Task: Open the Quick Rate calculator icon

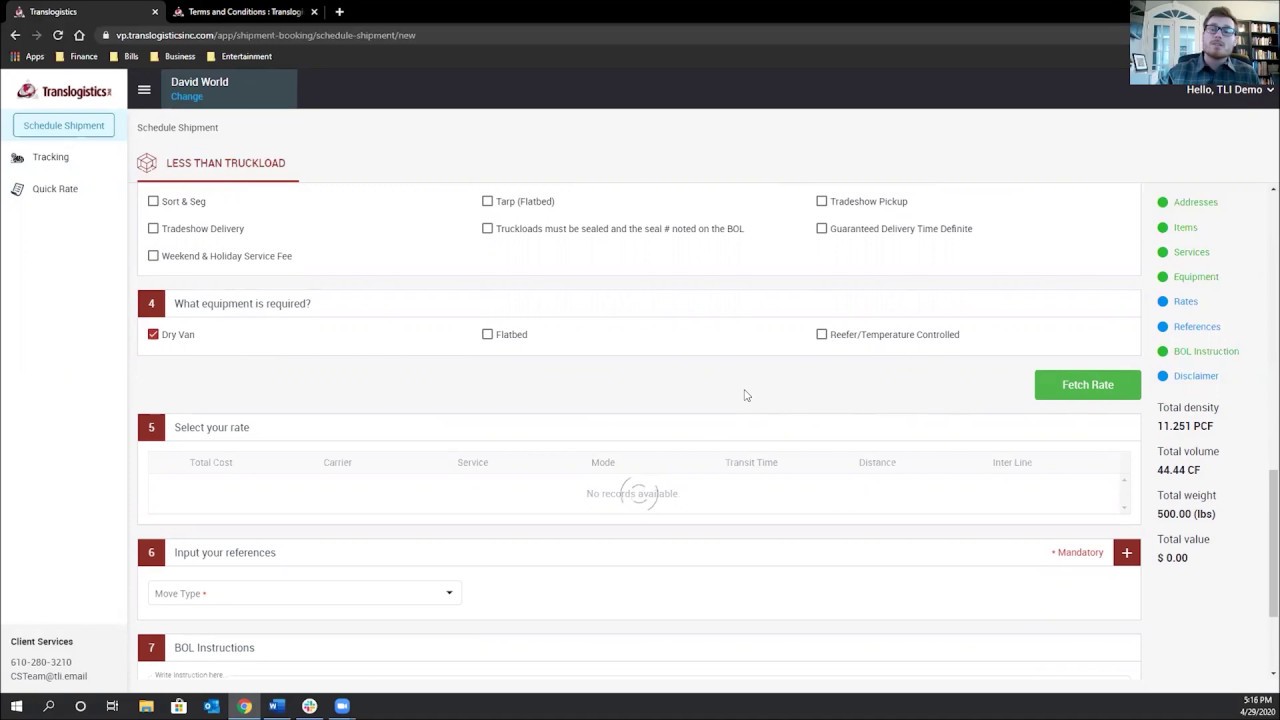Action: point(17,189)
